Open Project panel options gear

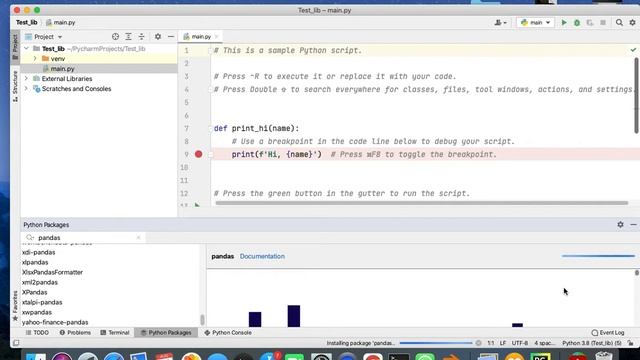158,37
